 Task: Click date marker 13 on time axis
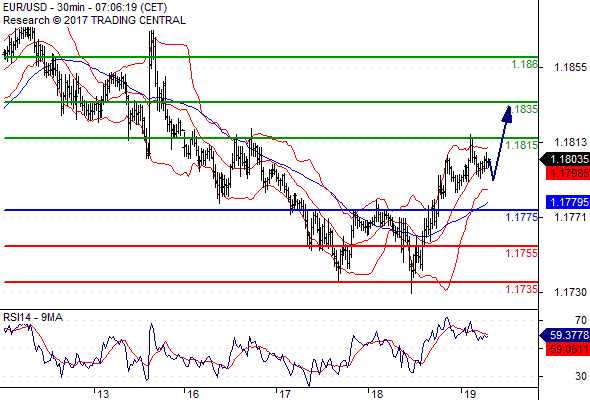(x=103, y=394)
